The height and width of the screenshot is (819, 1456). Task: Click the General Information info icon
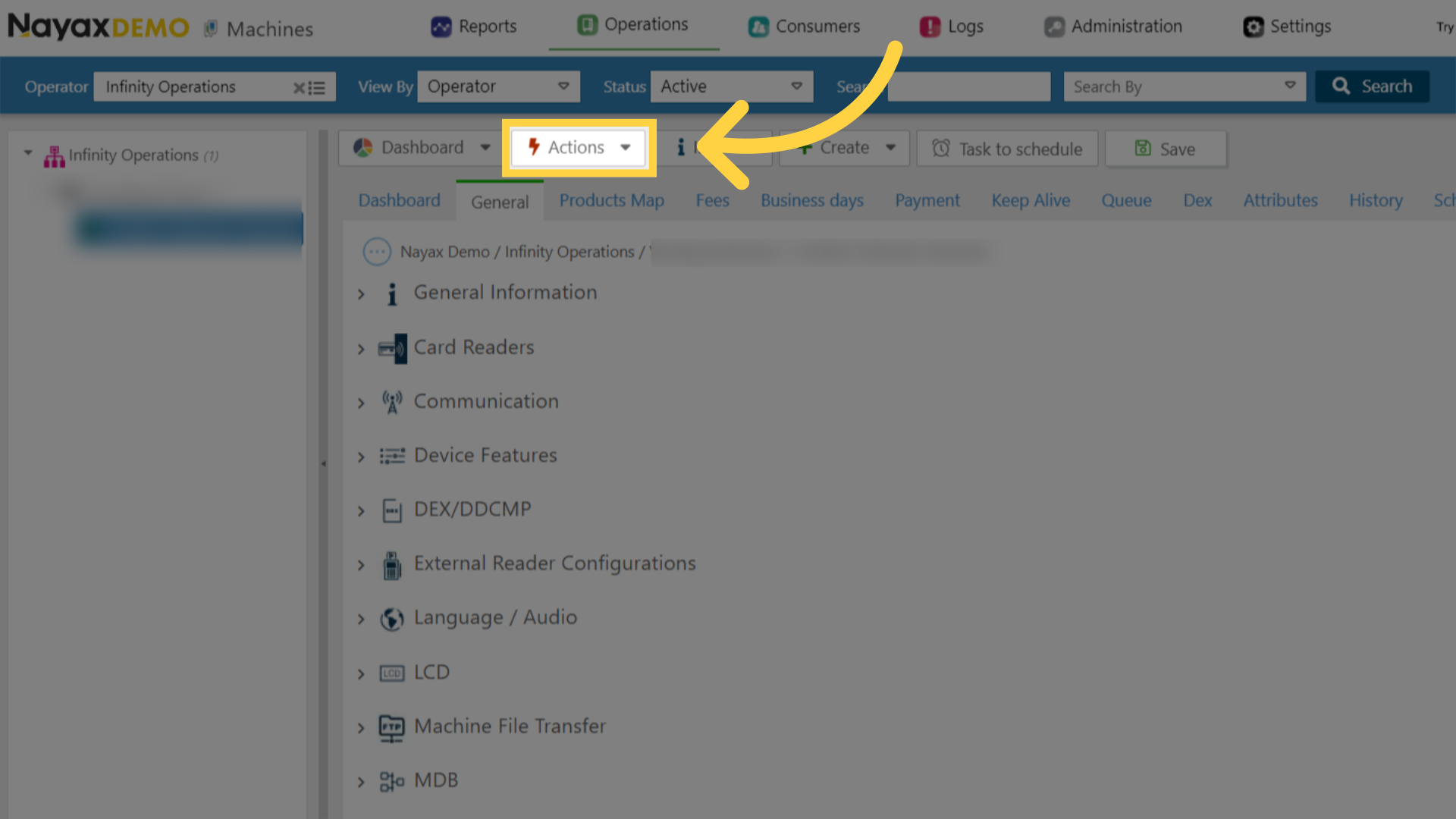point(392,294)
